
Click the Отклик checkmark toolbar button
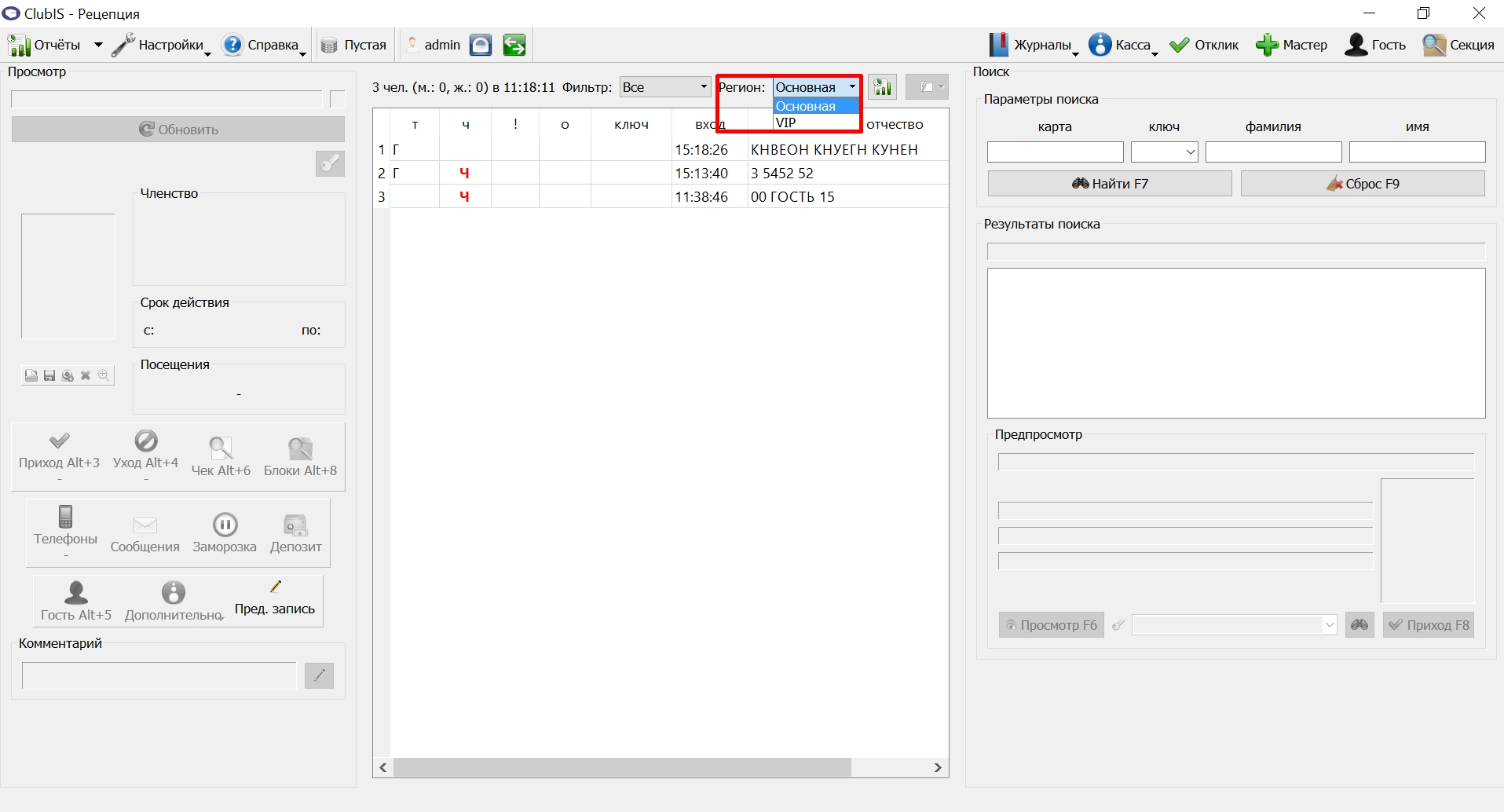[1204, 45]
